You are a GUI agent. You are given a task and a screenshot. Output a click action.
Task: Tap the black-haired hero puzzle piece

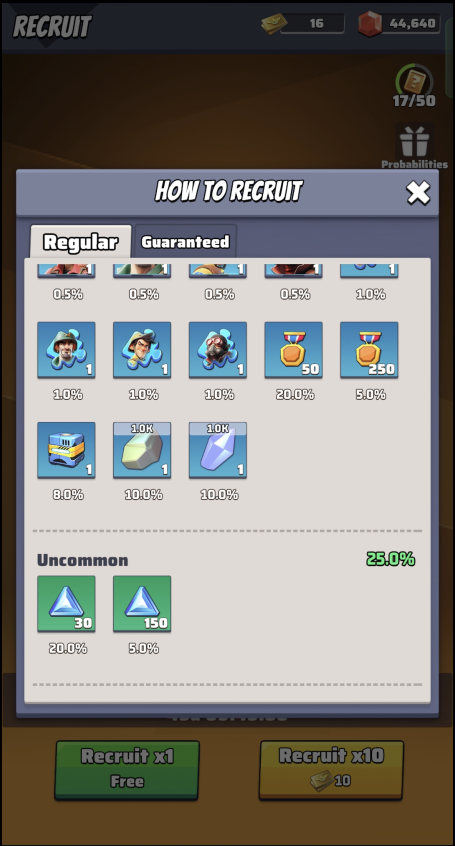pyautogui.click(x=142, y=350)
